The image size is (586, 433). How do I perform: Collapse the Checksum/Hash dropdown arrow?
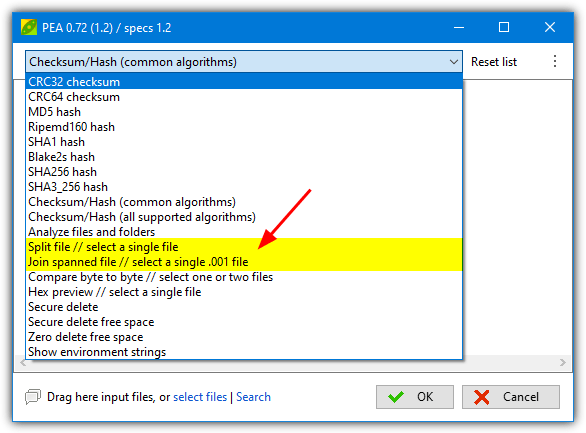(x=454, y=62)
